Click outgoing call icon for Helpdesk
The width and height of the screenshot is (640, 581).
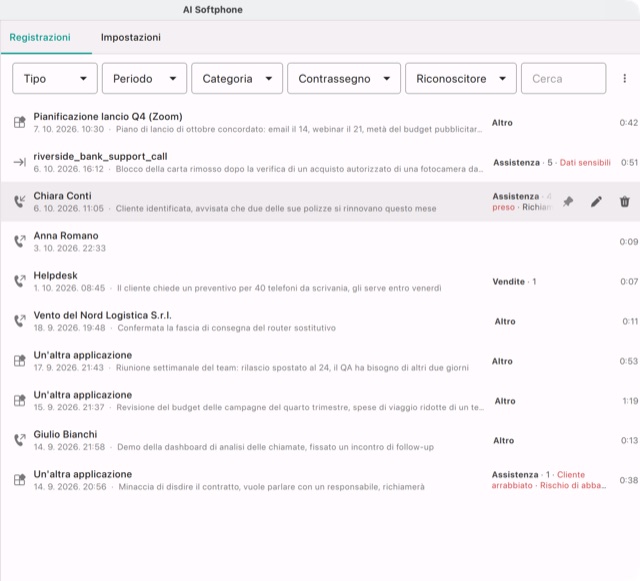[20, 281]
